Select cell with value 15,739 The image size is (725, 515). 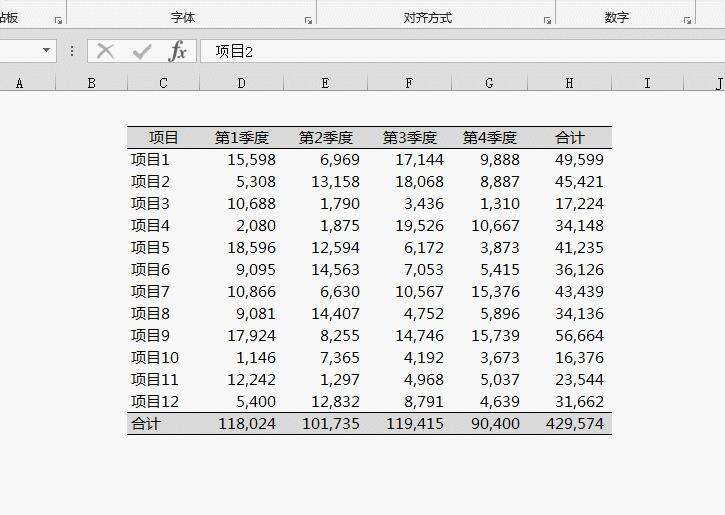489,336
